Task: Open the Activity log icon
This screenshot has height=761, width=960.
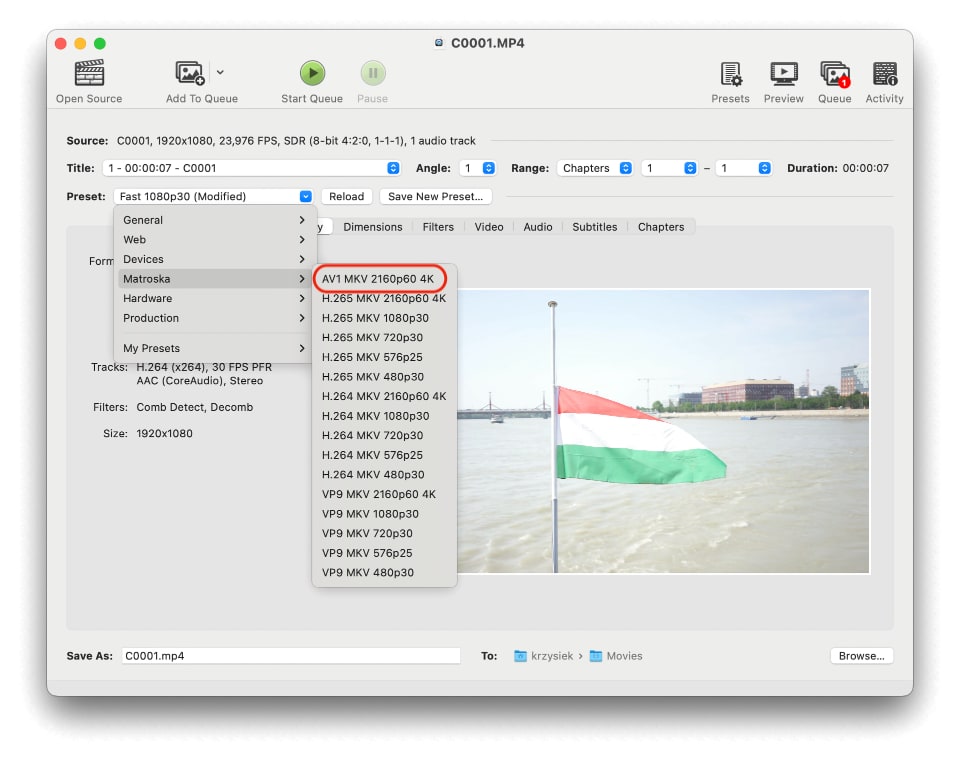Action: [x=884, y=74]
